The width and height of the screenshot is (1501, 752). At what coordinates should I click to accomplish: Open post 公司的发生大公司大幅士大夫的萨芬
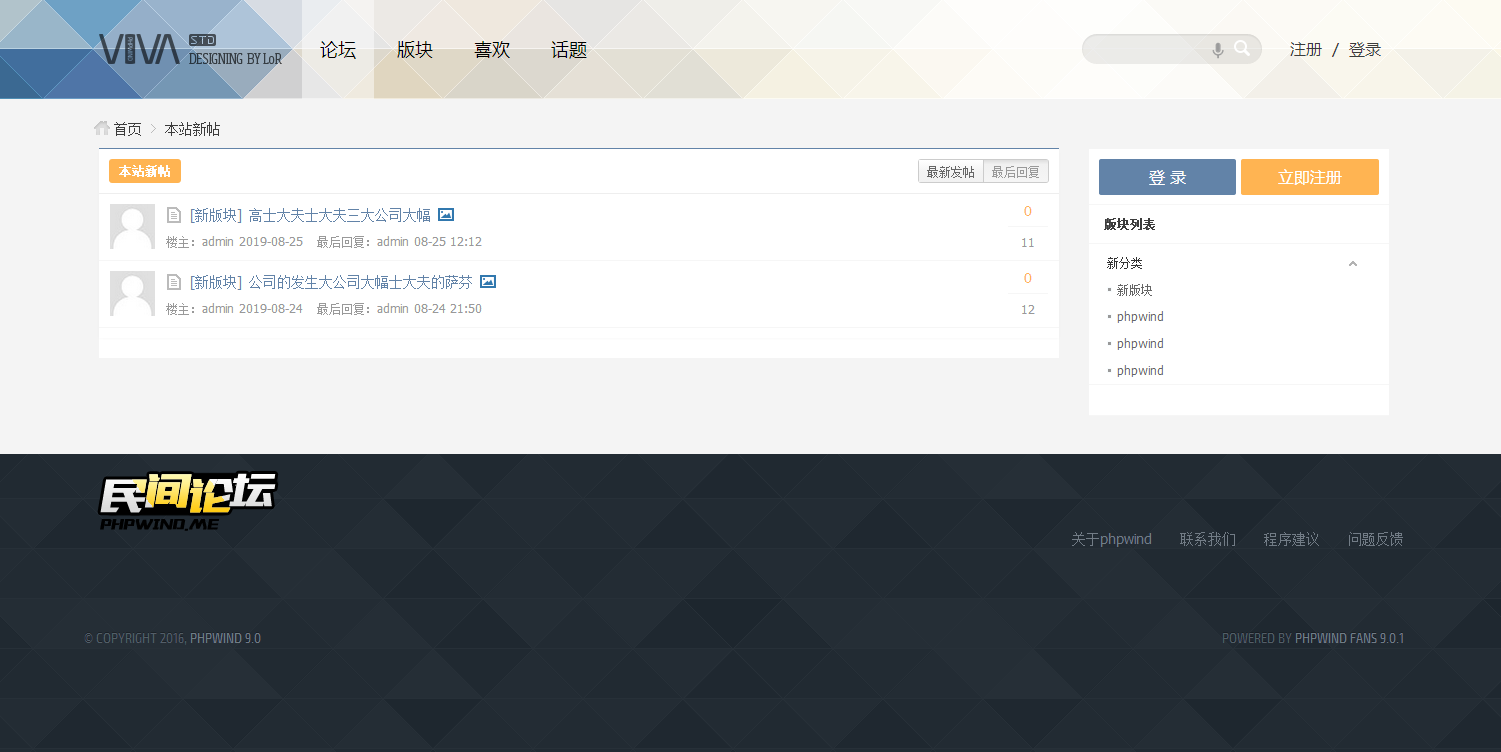click(x=360, y=282)
